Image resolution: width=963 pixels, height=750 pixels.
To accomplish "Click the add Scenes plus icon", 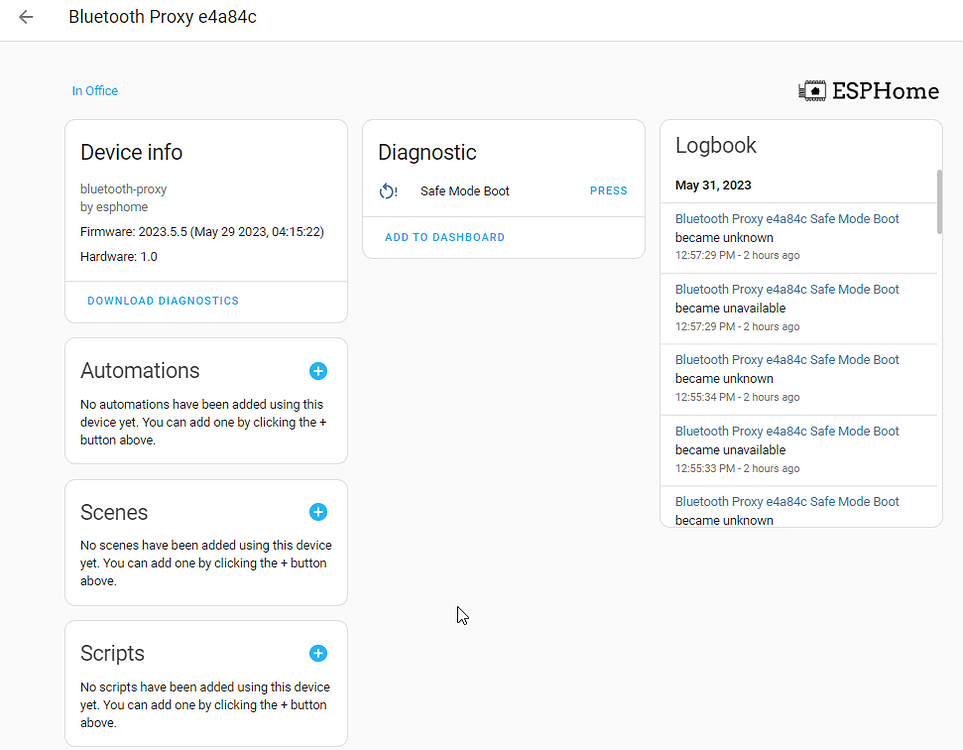I will pos(318,512).
